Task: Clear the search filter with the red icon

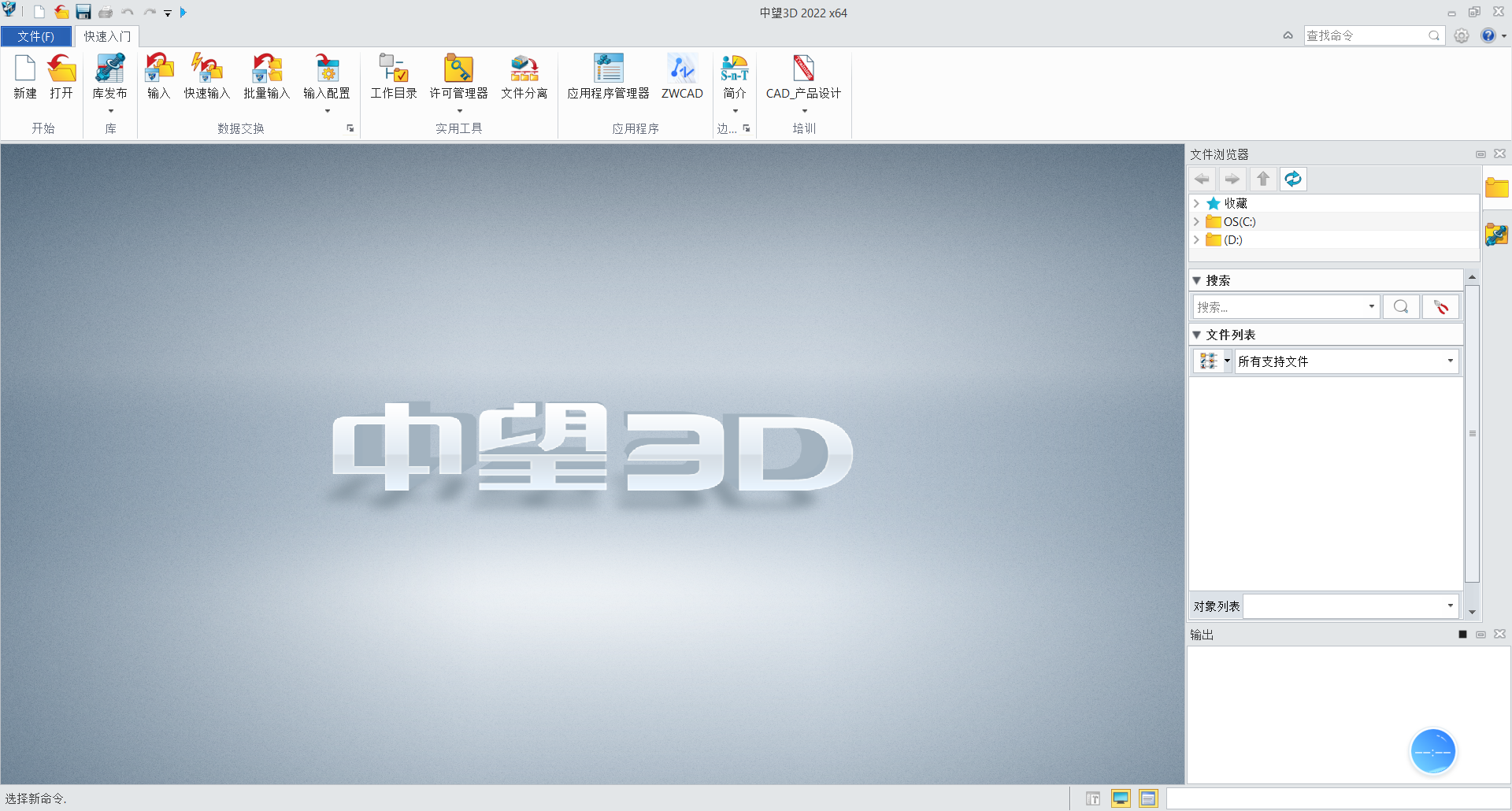Action: click(x=1441, y=307)
